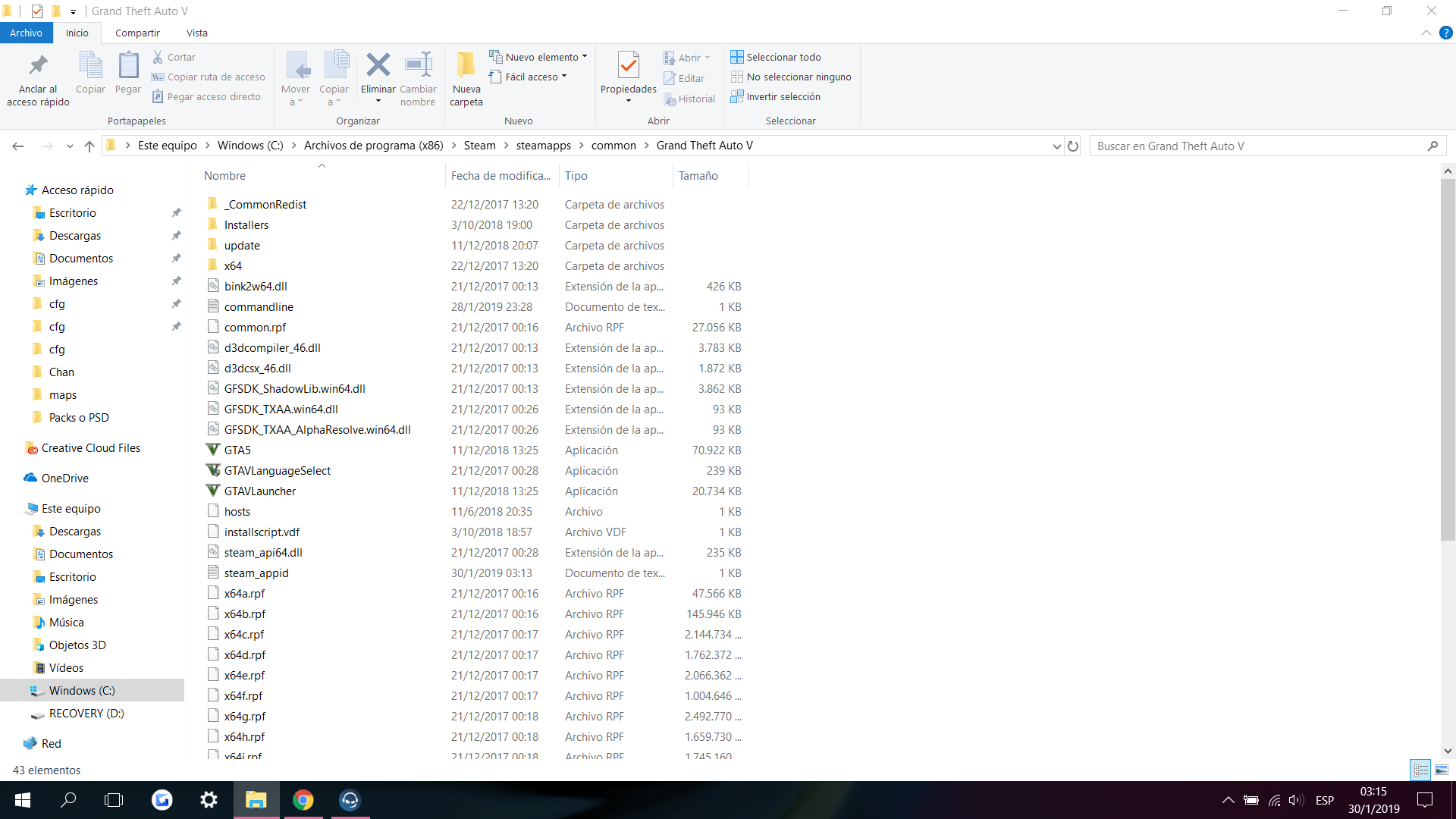Click Seleccionar todo in the ribbon
Screen dimensions: 1456x819
coord(776,57)
